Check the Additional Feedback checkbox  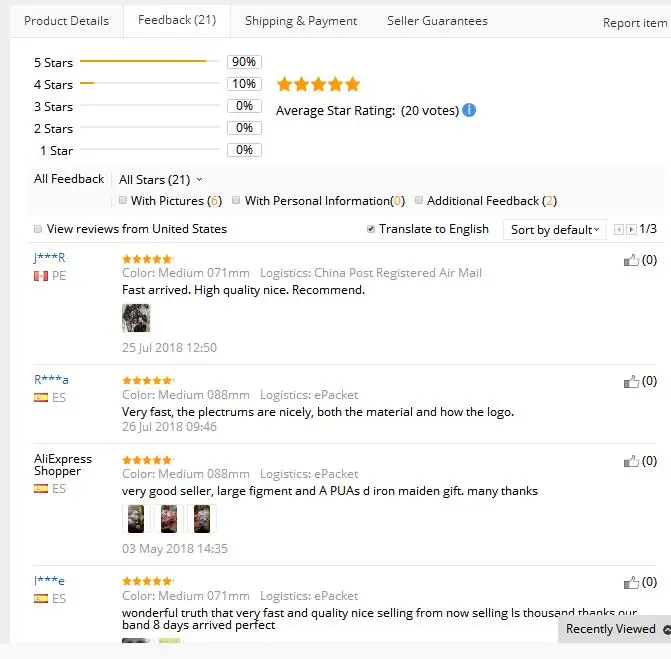(419, 201)
